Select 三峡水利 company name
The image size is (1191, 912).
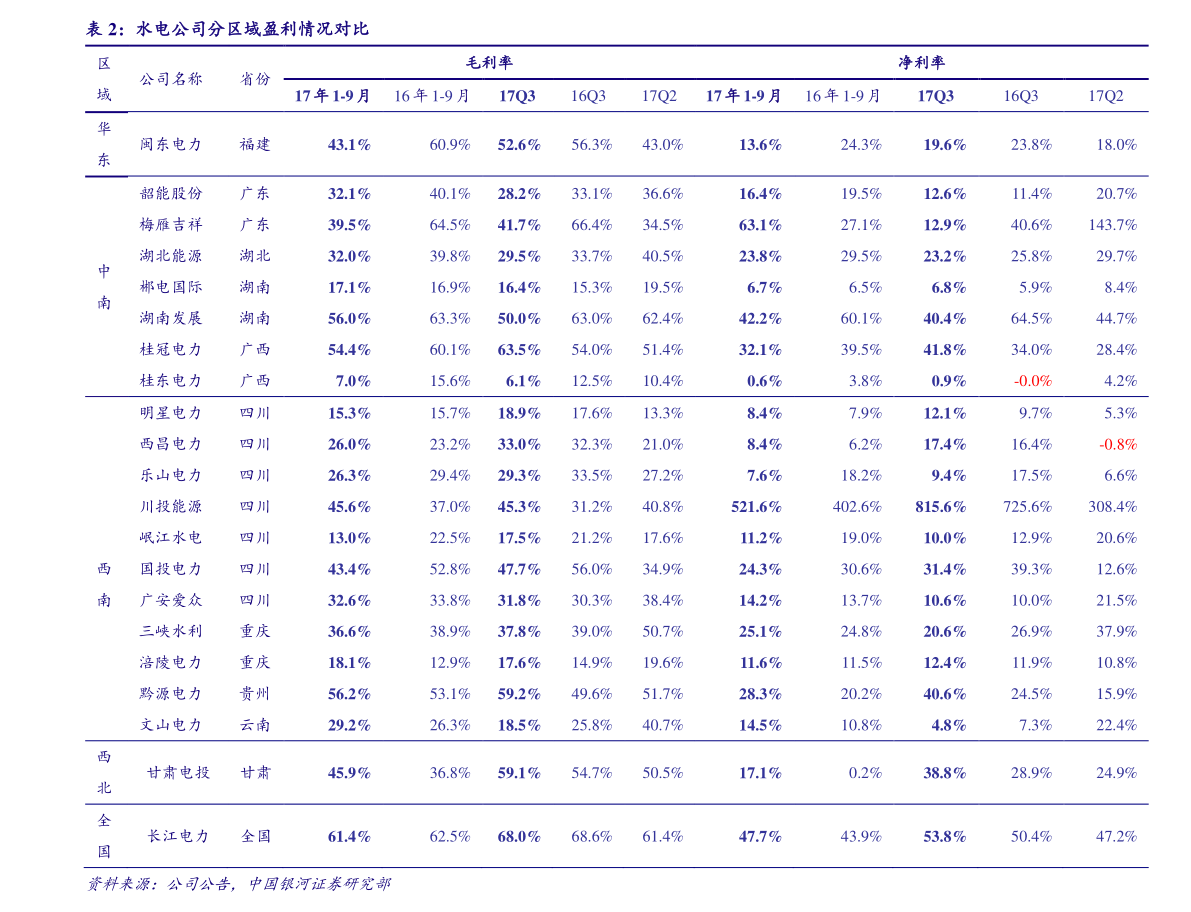(171, 631)
